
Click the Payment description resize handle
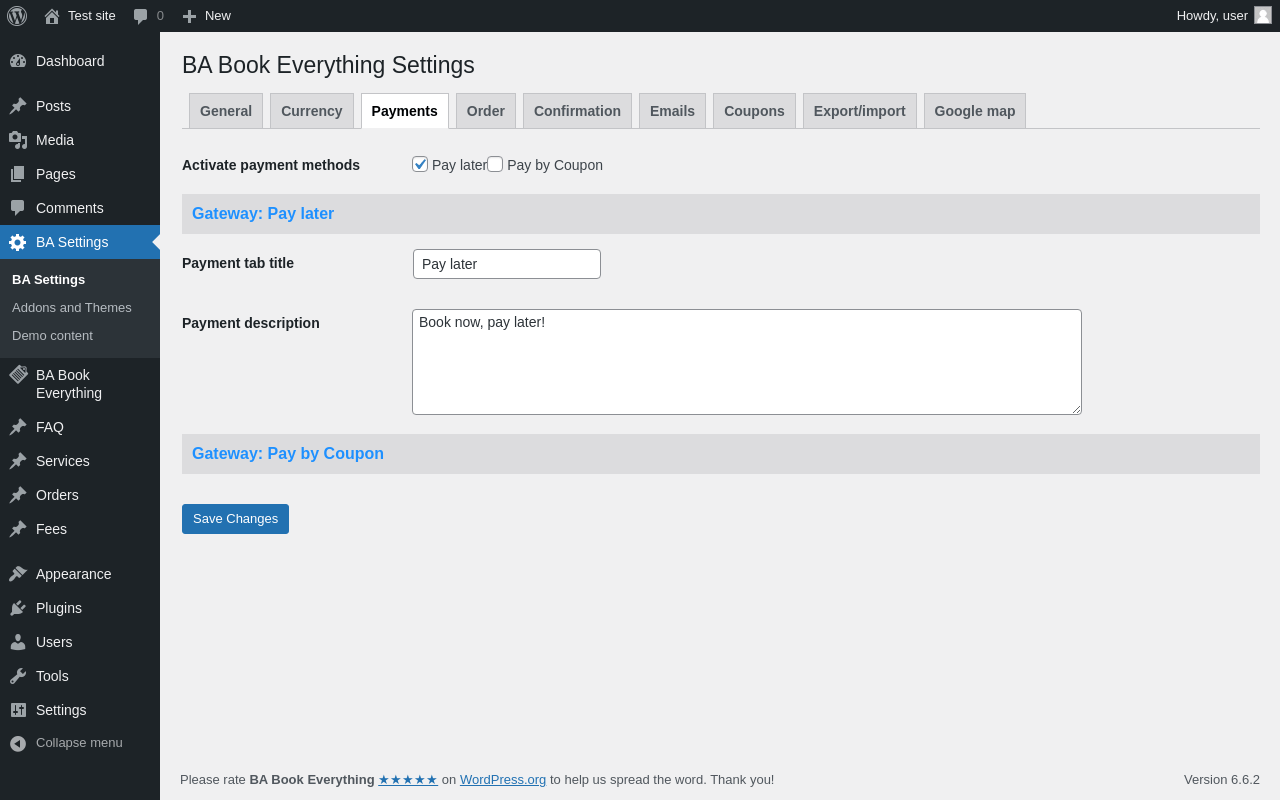pyautogui.click(x=1076, y=409)
